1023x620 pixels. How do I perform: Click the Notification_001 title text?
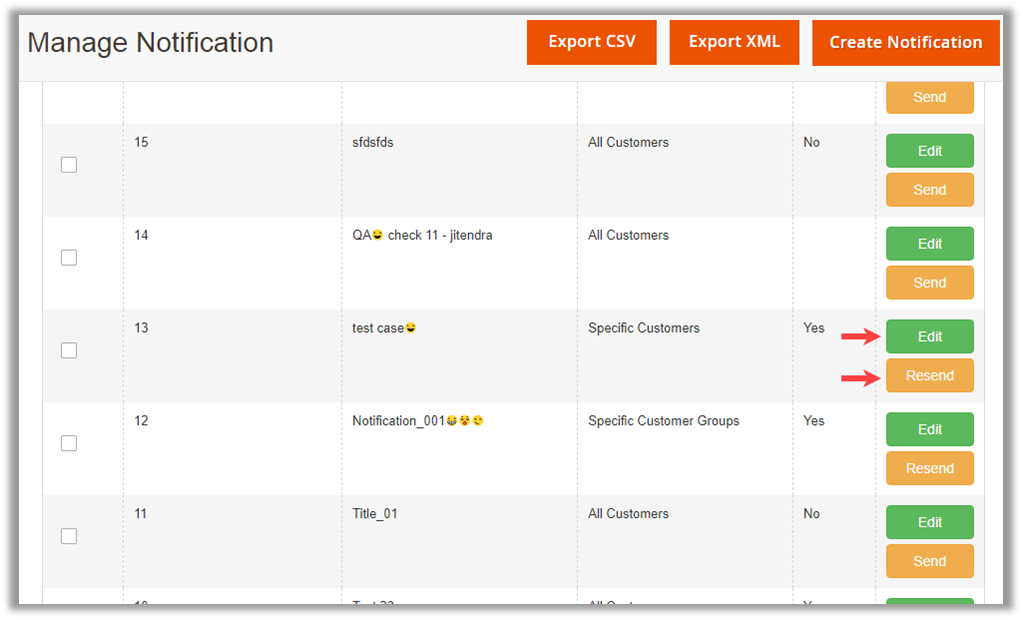[x=397, y=421]
